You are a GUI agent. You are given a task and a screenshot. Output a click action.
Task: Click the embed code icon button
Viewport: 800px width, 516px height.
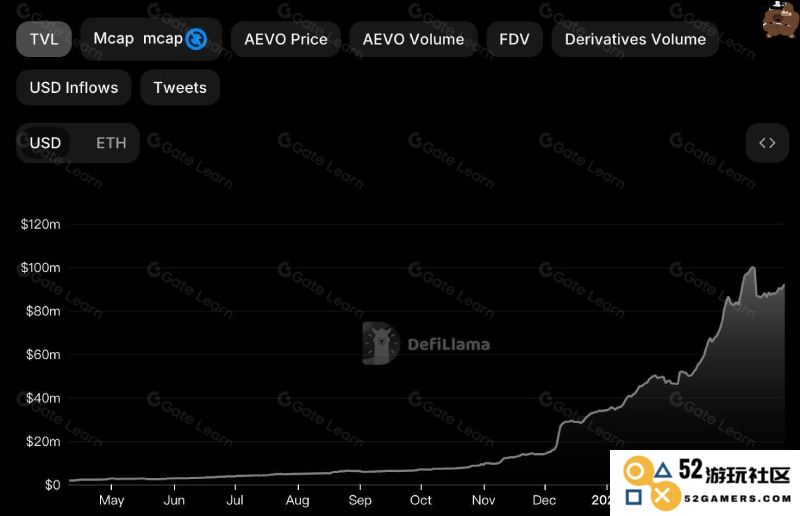(x=767, y=143)
